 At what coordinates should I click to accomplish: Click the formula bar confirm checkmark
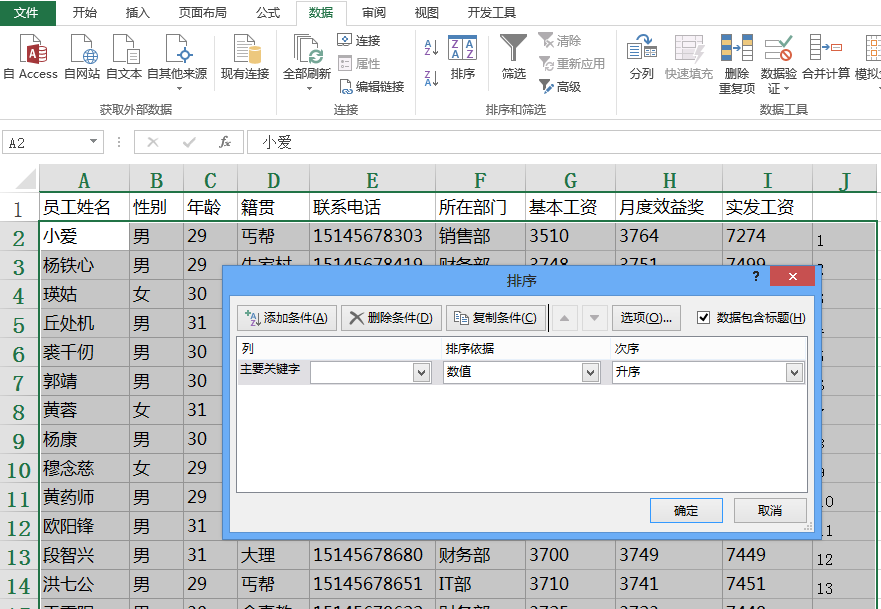tap(189, 142)
